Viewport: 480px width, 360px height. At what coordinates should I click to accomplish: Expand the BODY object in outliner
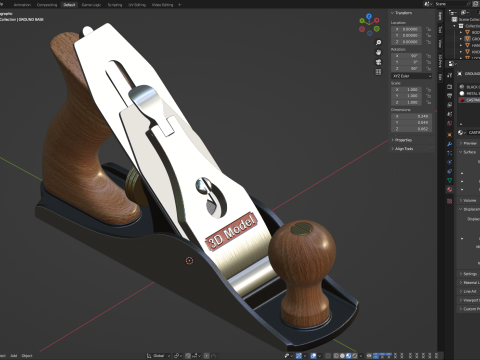pos(461,32)
